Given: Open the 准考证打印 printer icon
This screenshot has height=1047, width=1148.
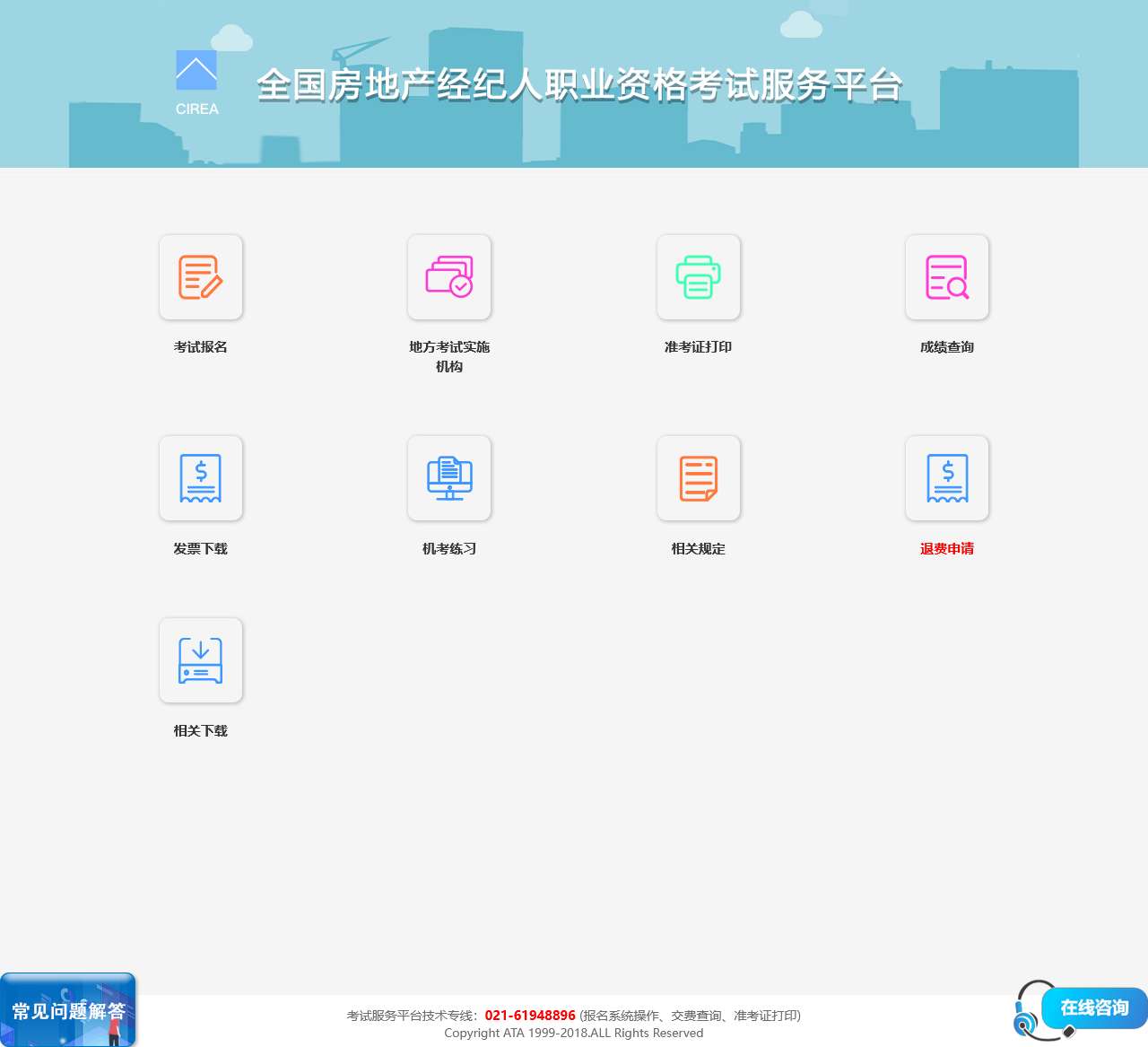Looking at the screenshot, I should coord(699,277).
